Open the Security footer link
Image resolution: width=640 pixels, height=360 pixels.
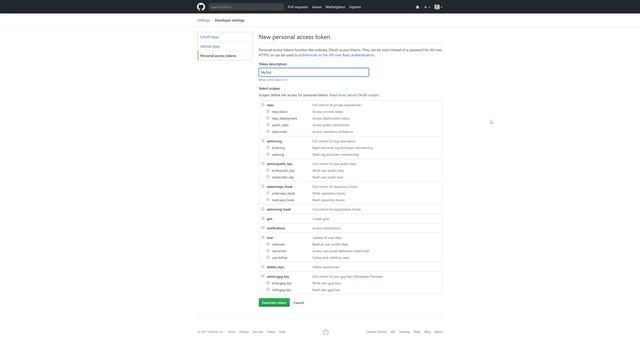pos(258,332)
